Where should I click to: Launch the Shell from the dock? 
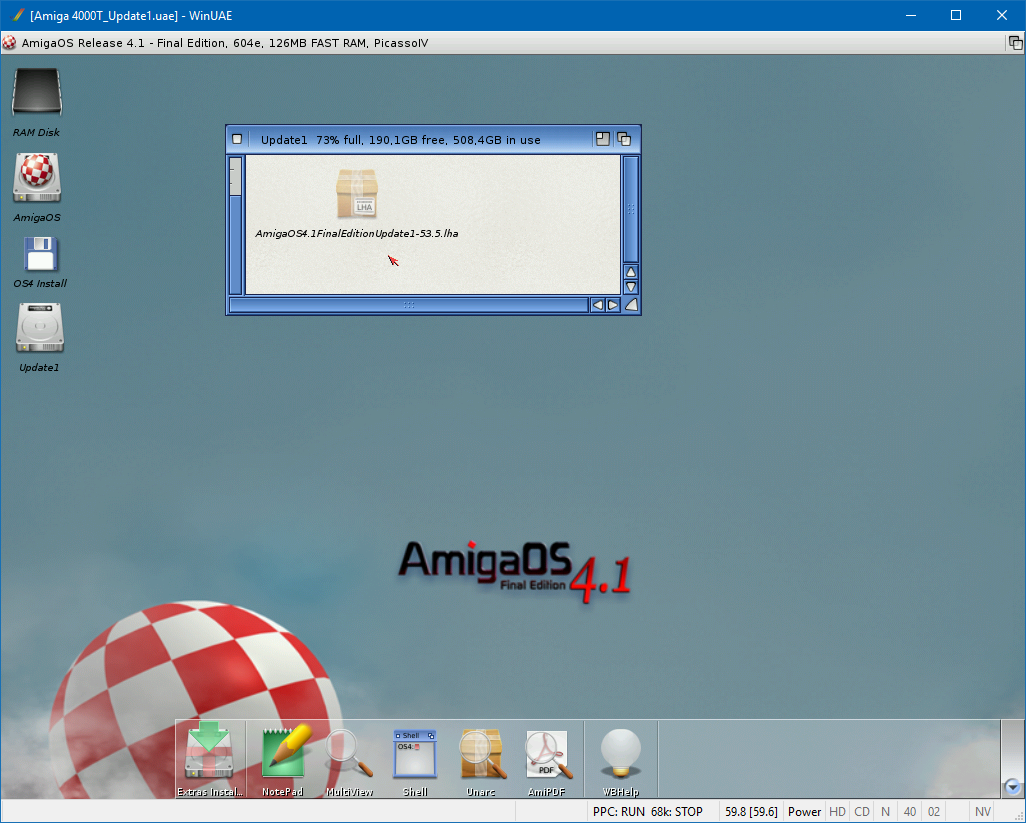(415, 755)
